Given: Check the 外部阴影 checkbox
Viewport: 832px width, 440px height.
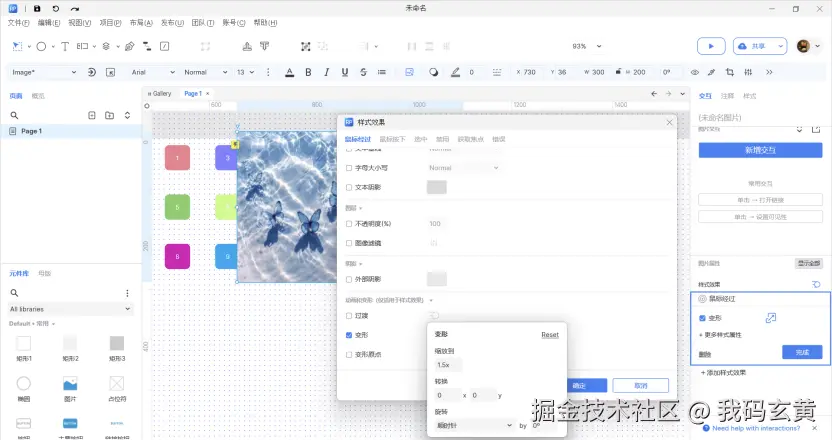Looking at the screenshot, I should tap(349, 279).
